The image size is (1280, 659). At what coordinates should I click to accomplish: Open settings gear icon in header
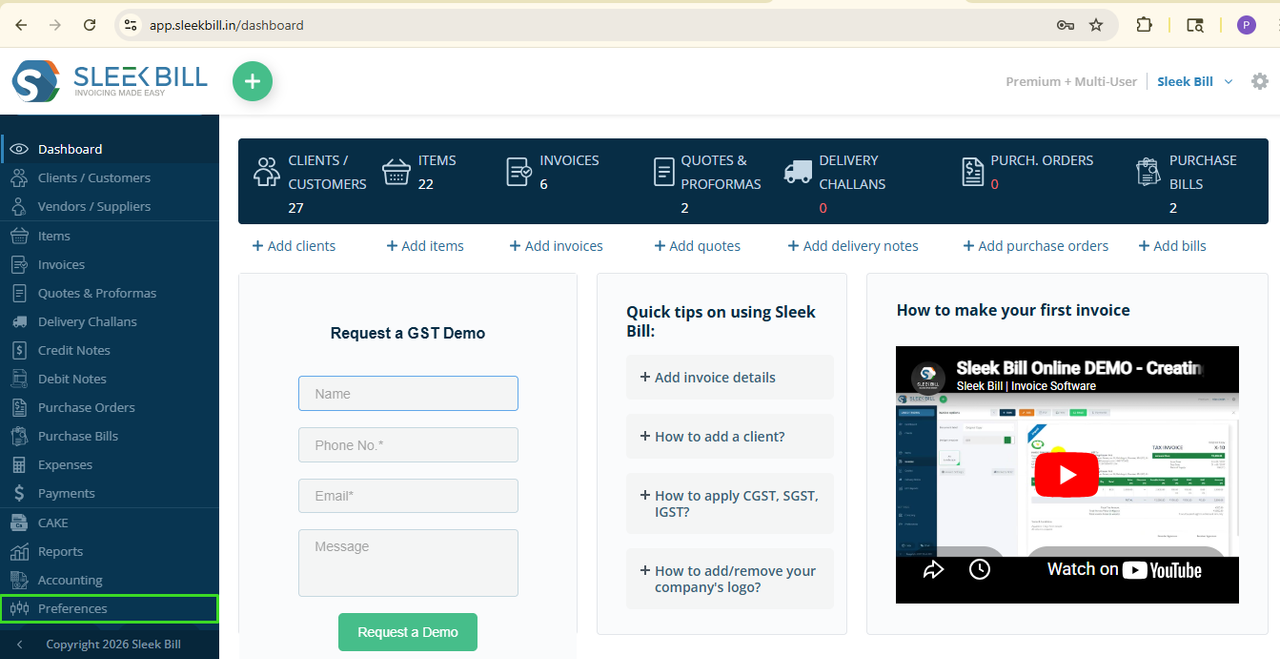pyautogui.click(x=1260, y=82)
